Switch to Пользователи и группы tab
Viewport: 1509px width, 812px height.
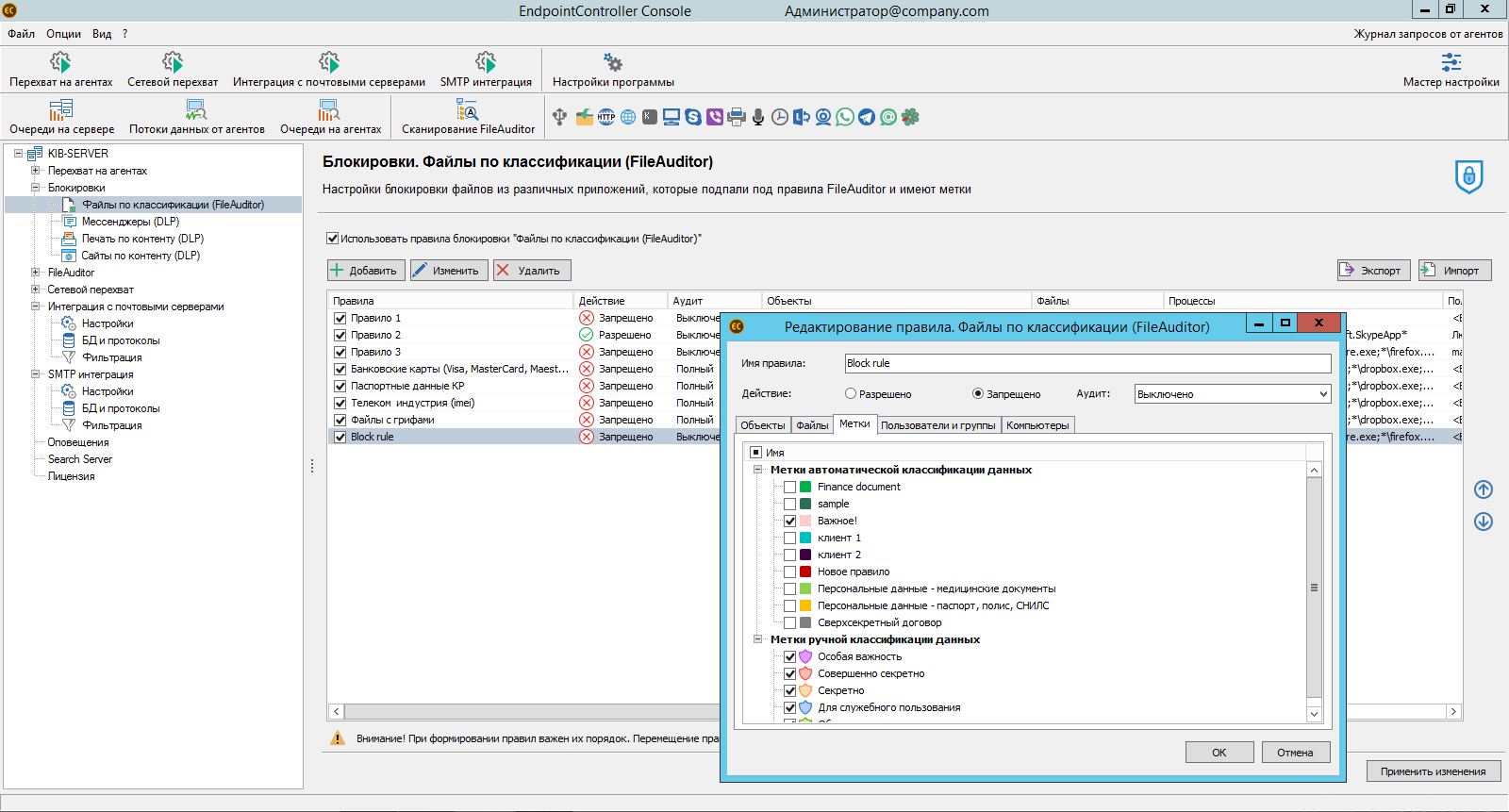(937, 425)
